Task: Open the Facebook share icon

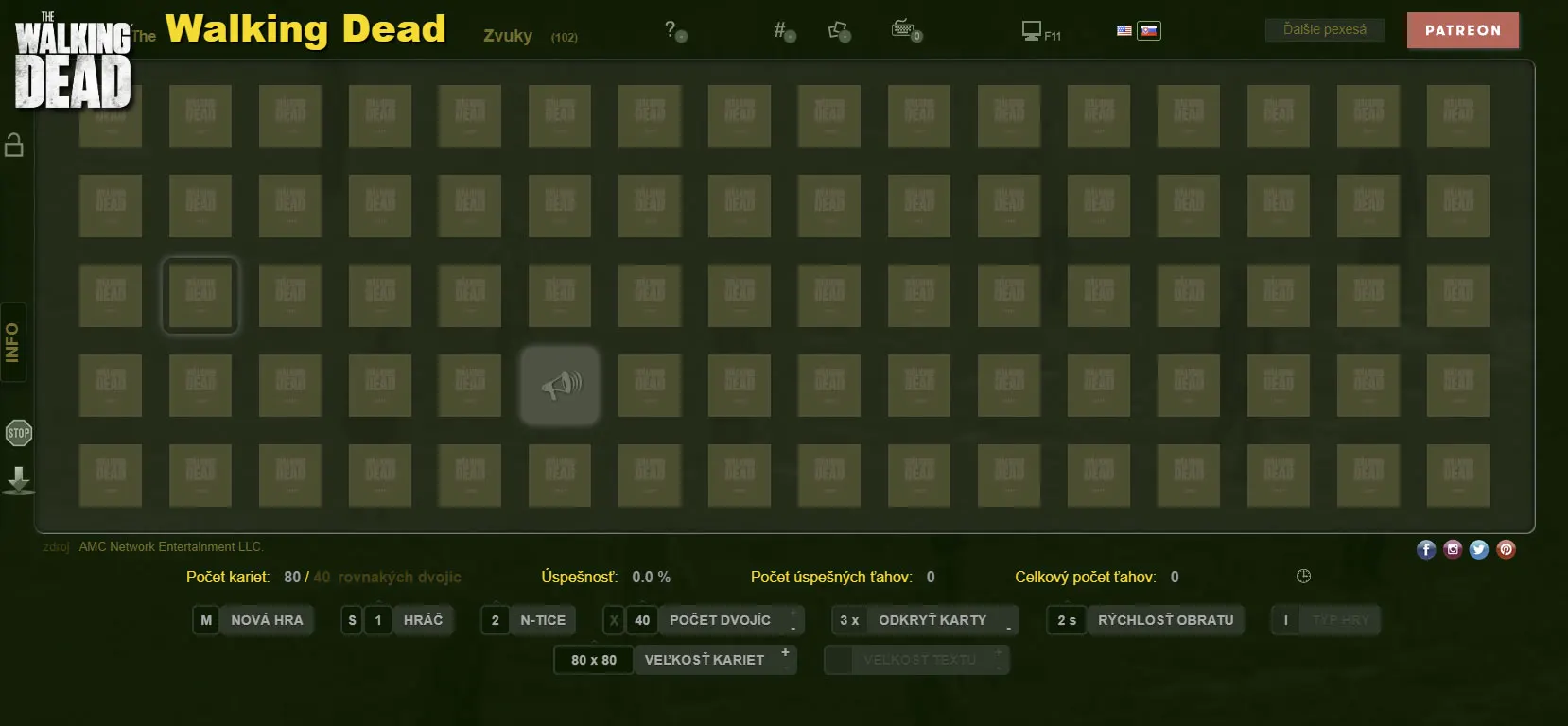Action: click(1426, 549)
